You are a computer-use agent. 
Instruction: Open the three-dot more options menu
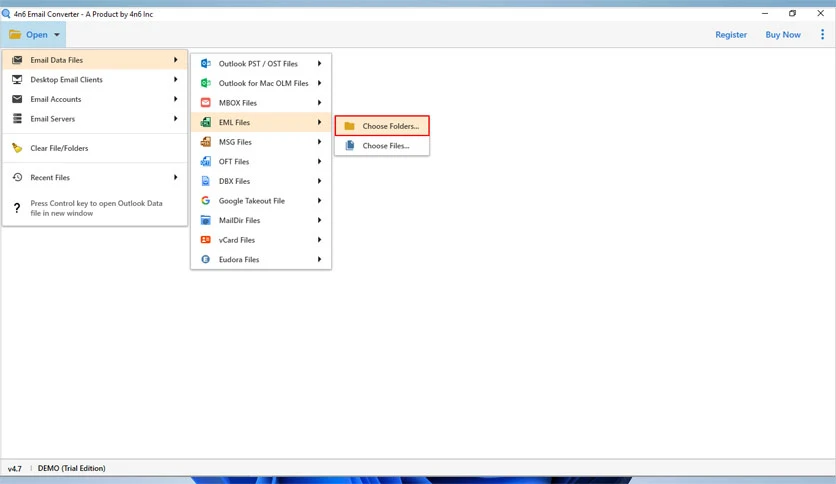(x=822, y=35)
